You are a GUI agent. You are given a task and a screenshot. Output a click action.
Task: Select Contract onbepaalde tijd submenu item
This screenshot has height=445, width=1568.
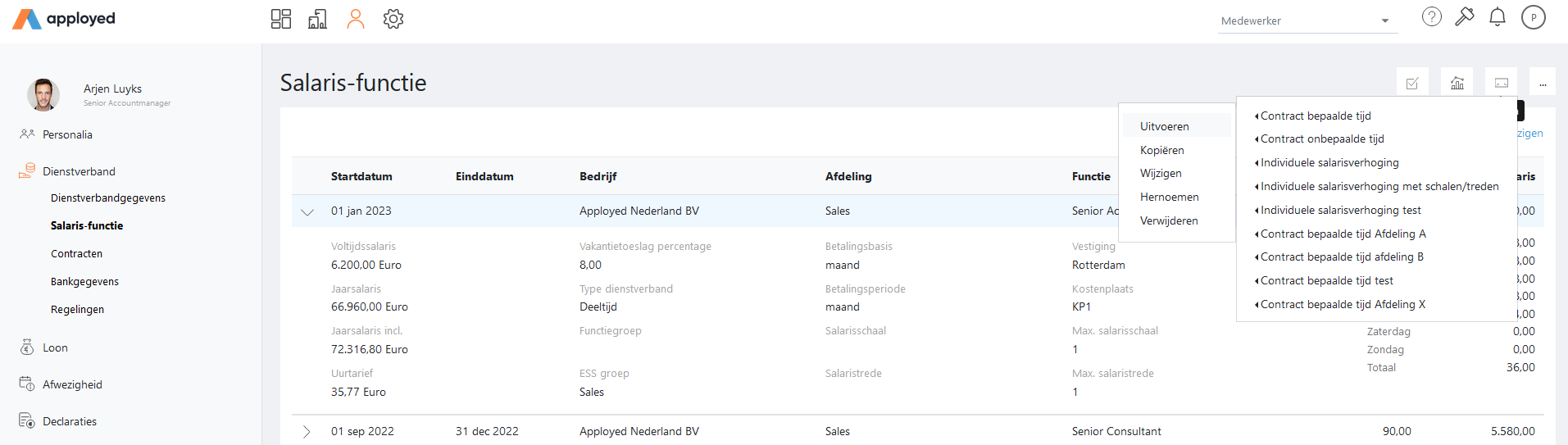(x=1322, y=139)
